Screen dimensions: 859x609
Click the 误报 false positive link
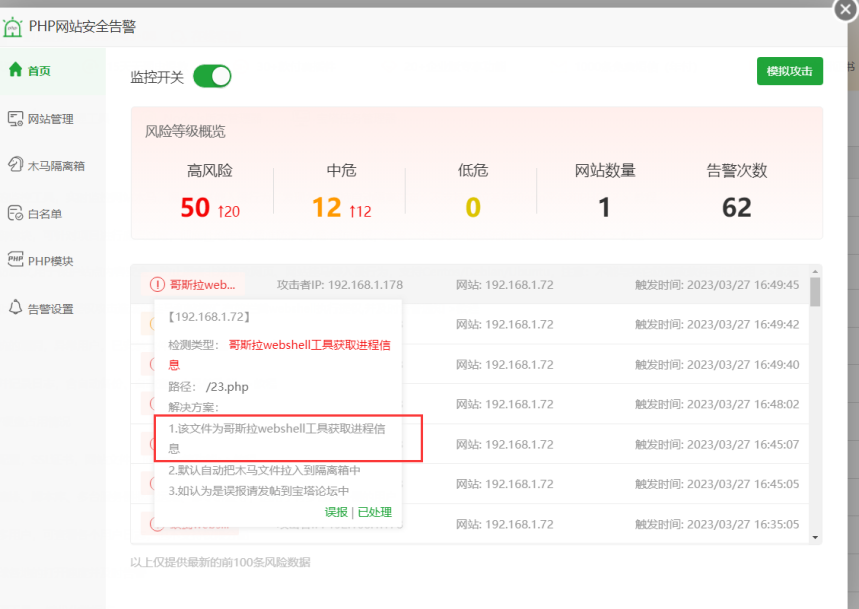pyautogui.click(x=336, y=512)
